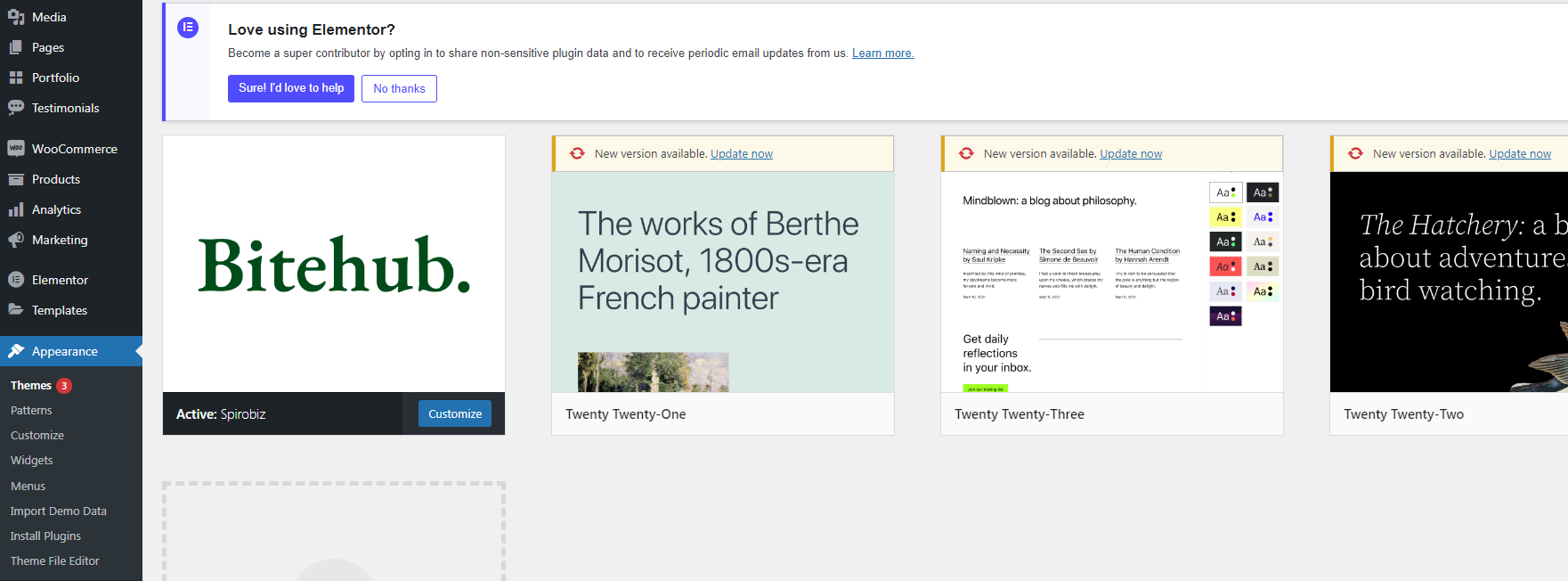This screenshot has height=581, width=1568.
Task: Open the Marketing menu
Action: tap(71, 240)
